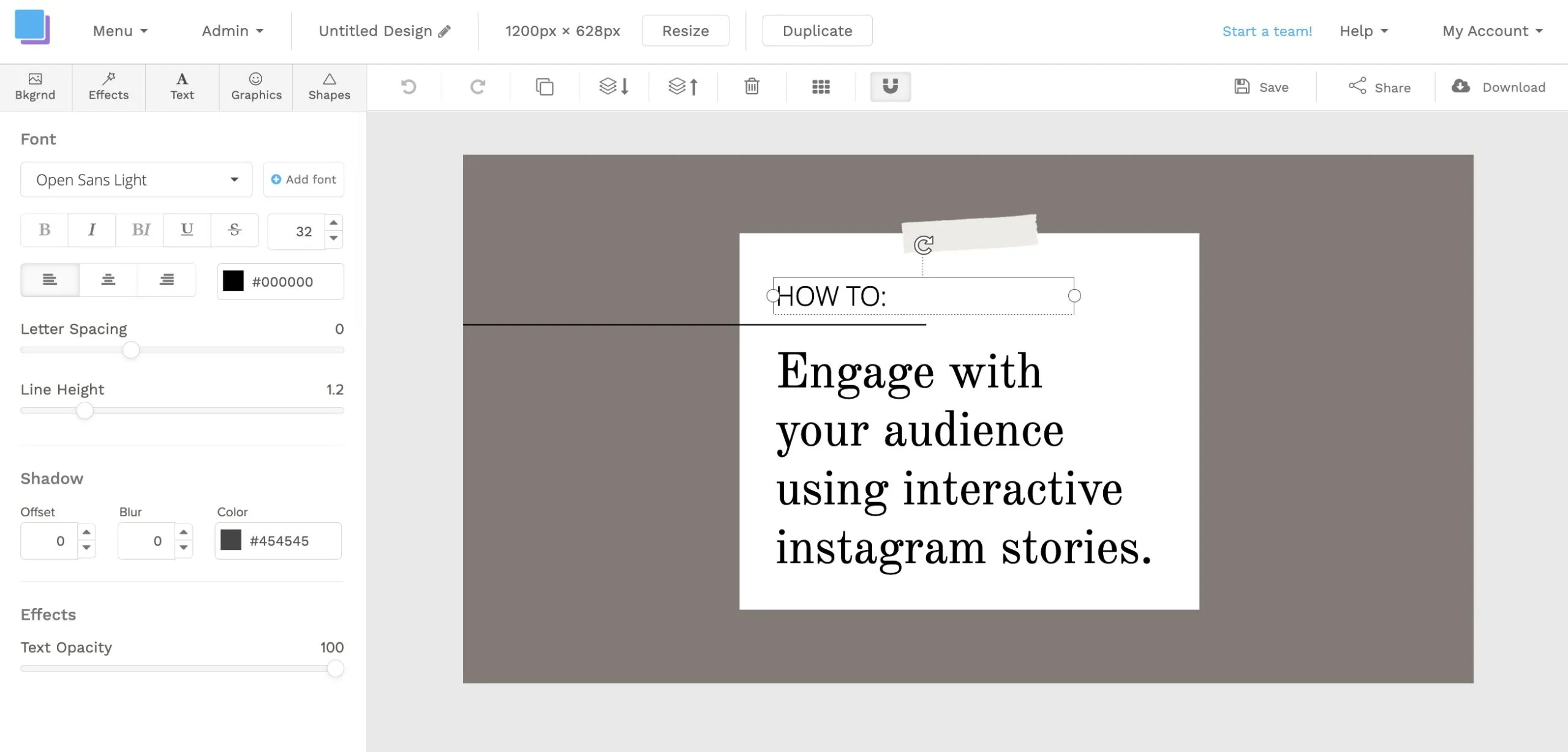Open the Bkgrnd tab
Viewport: 1568px width, 752px height.
pos(36,87)
